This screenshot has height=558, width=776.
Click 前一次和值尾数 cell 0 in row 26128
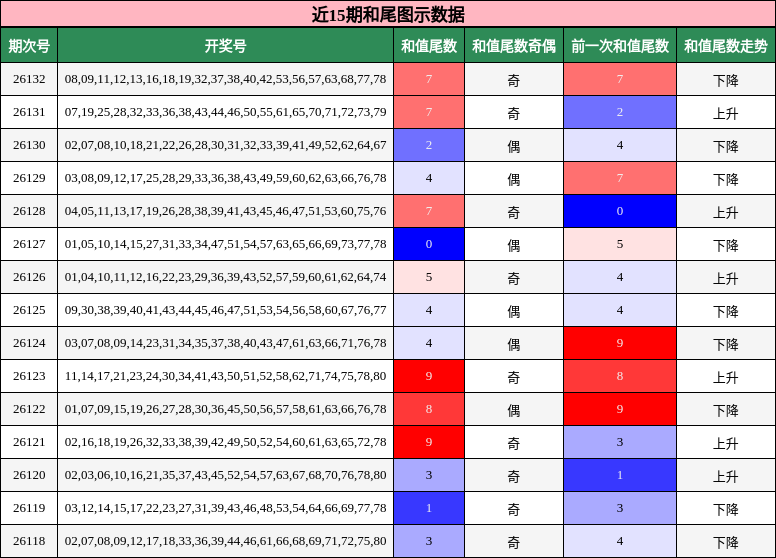pos(620,211)
